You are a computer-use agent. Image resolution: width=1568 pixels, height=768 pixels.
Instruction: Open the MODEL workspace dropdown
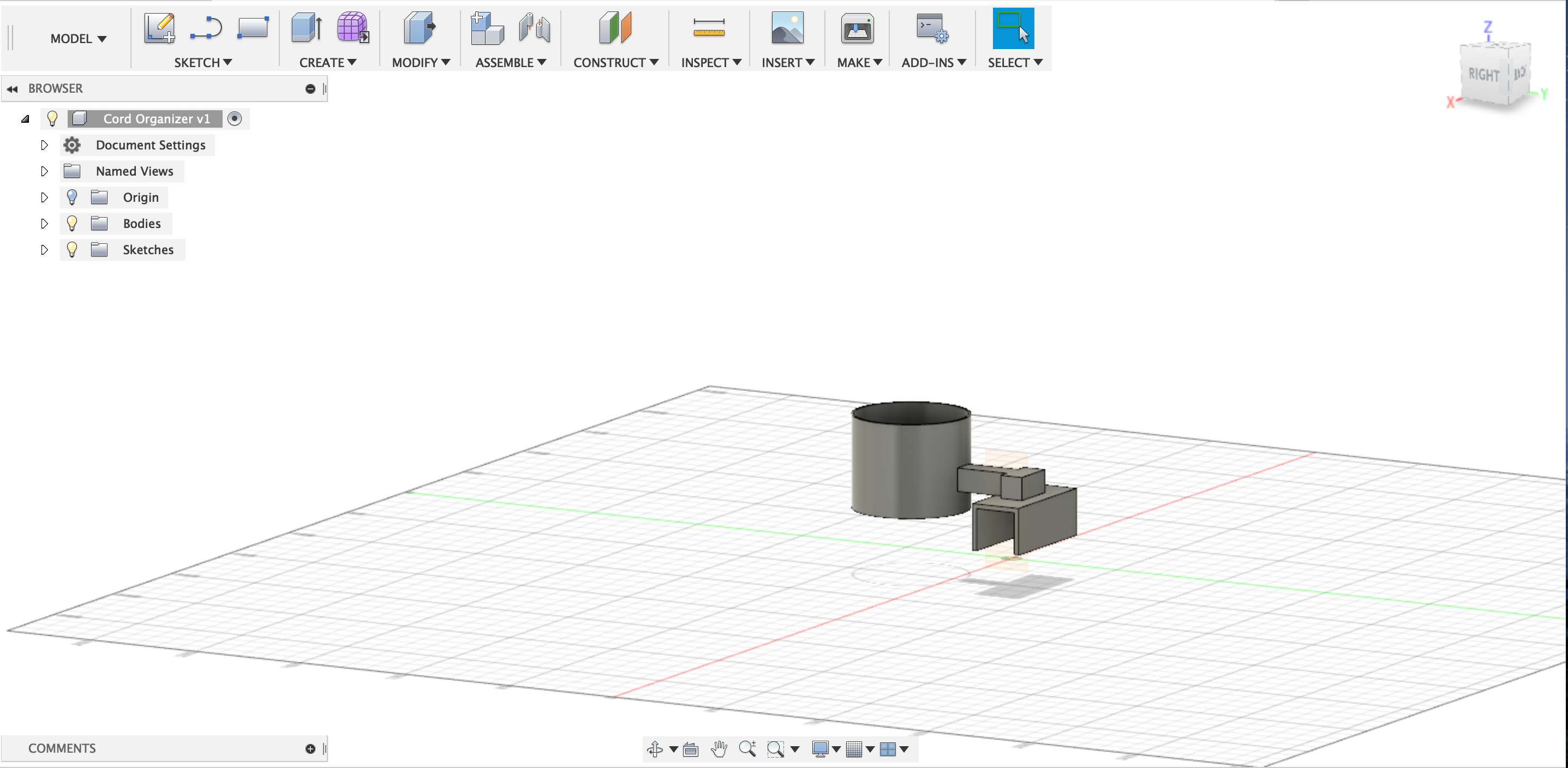pos(78,39)
